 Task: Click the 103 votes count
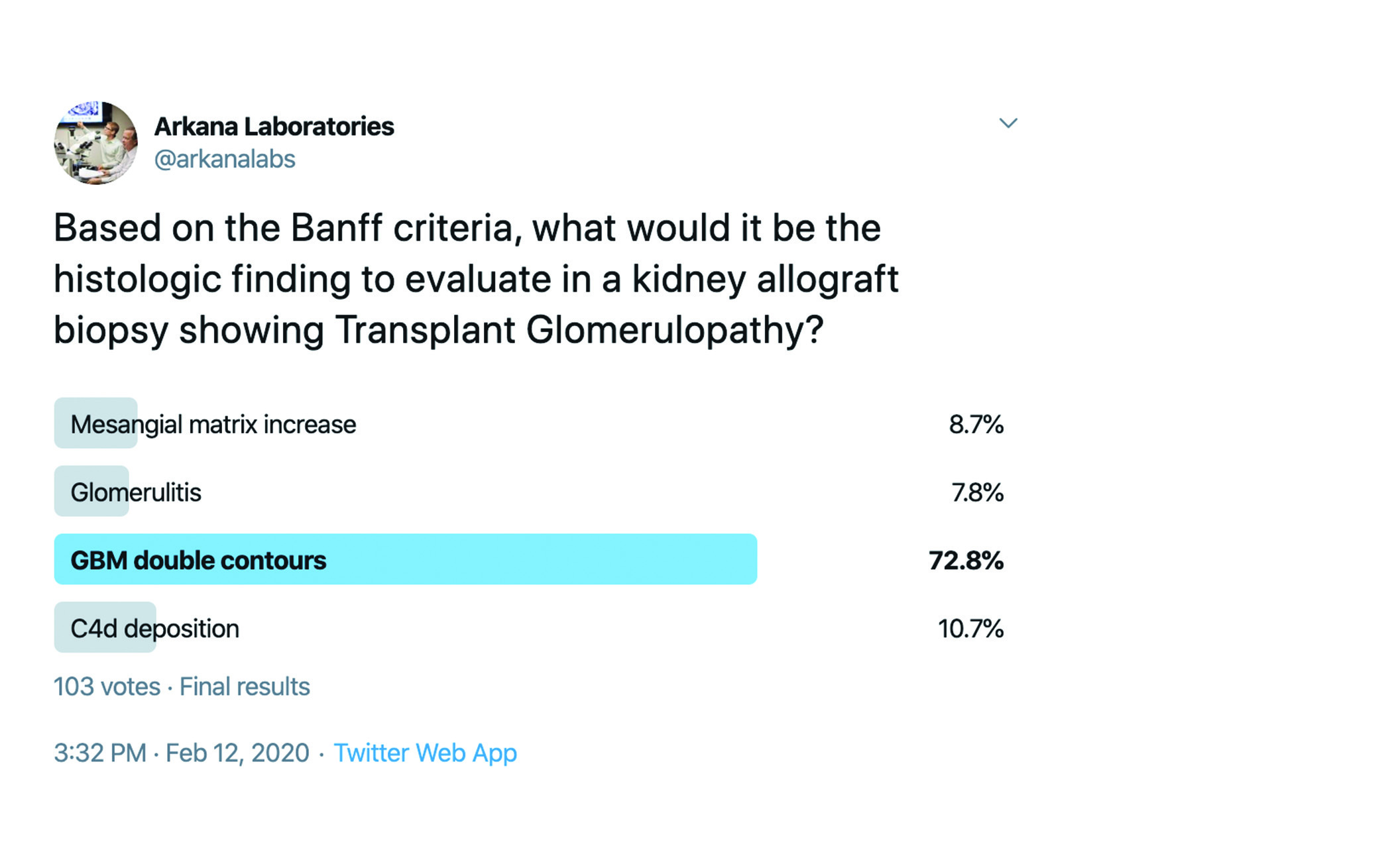click(x=107, y=686)
